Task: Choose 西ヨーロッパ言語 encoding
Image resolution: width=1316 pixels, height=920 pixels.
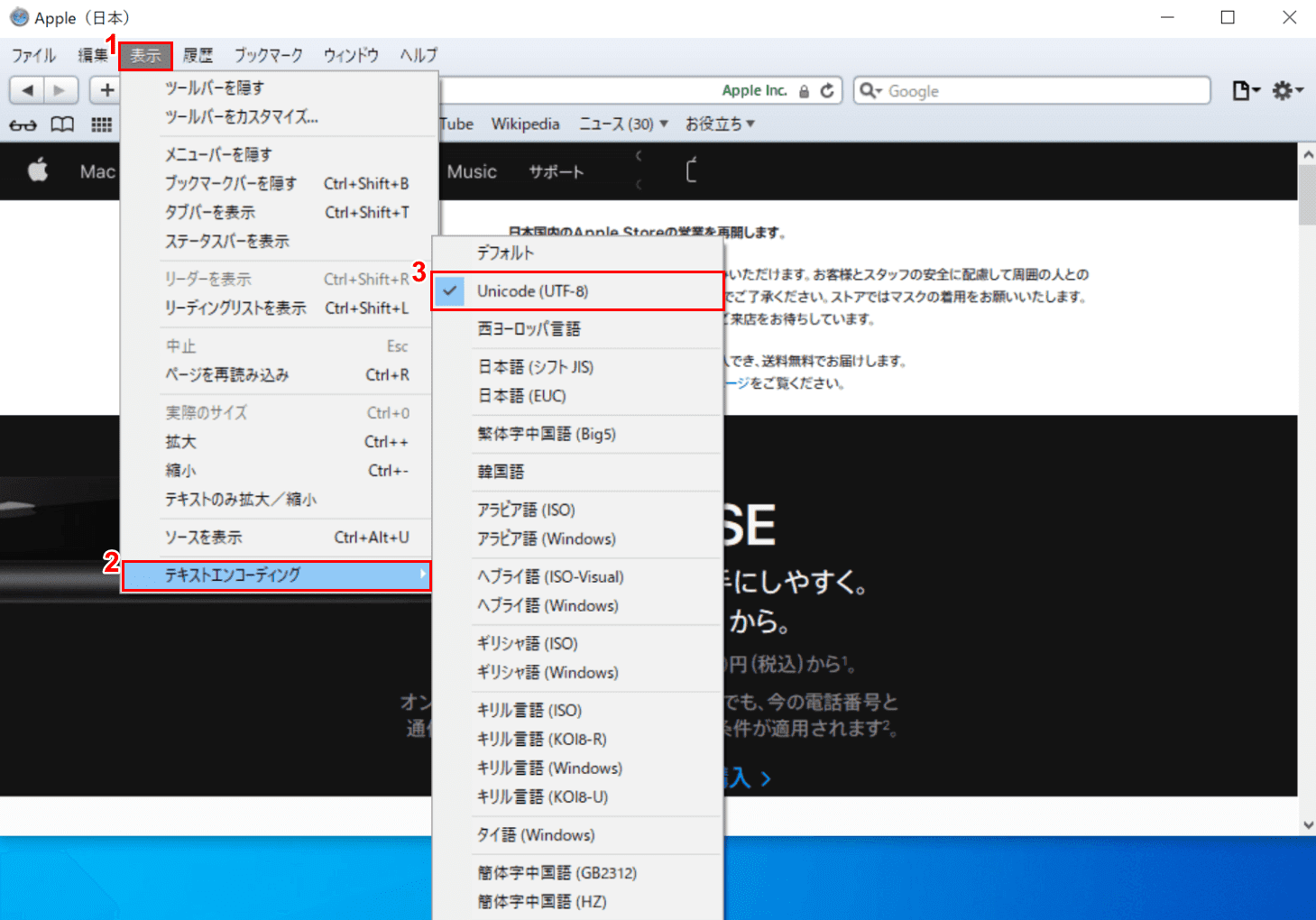Action: [x=577, y=329]
